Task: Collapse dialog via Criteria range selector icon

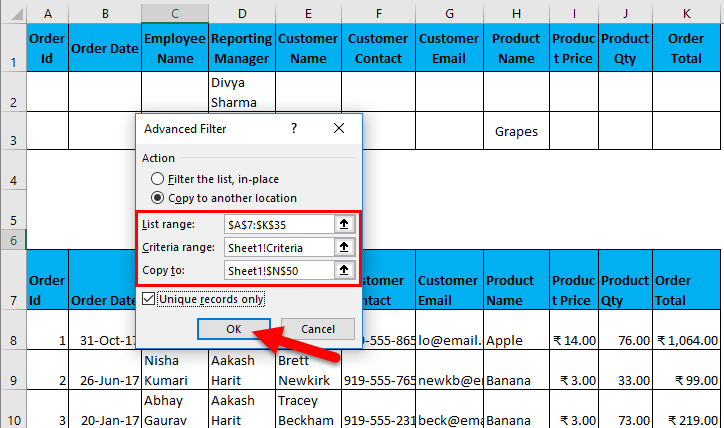Action: [x=344, y=247]
